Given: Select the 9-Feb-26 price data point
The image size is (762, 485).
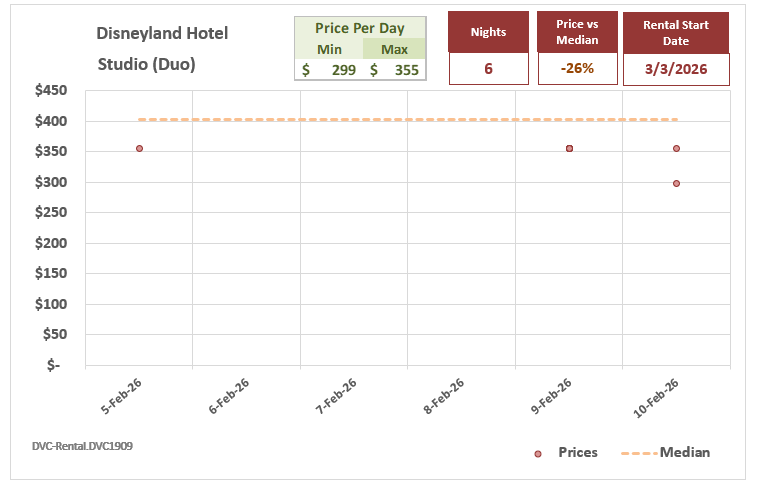Looking at the screenshot, I should point(569,148).
